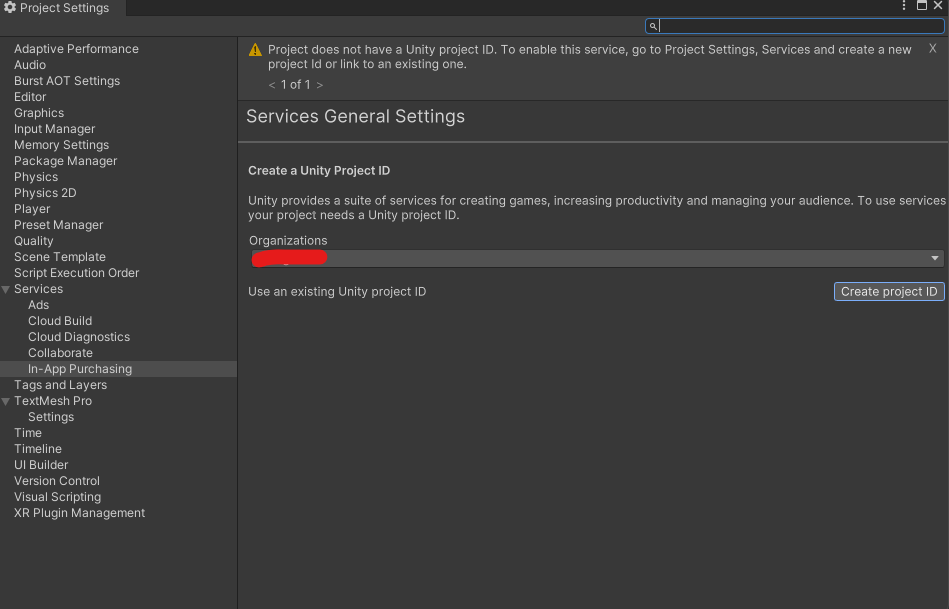Open Scene Template settings
The width and height of the screenshot is (949, 609).
click(x=59, y=257)
